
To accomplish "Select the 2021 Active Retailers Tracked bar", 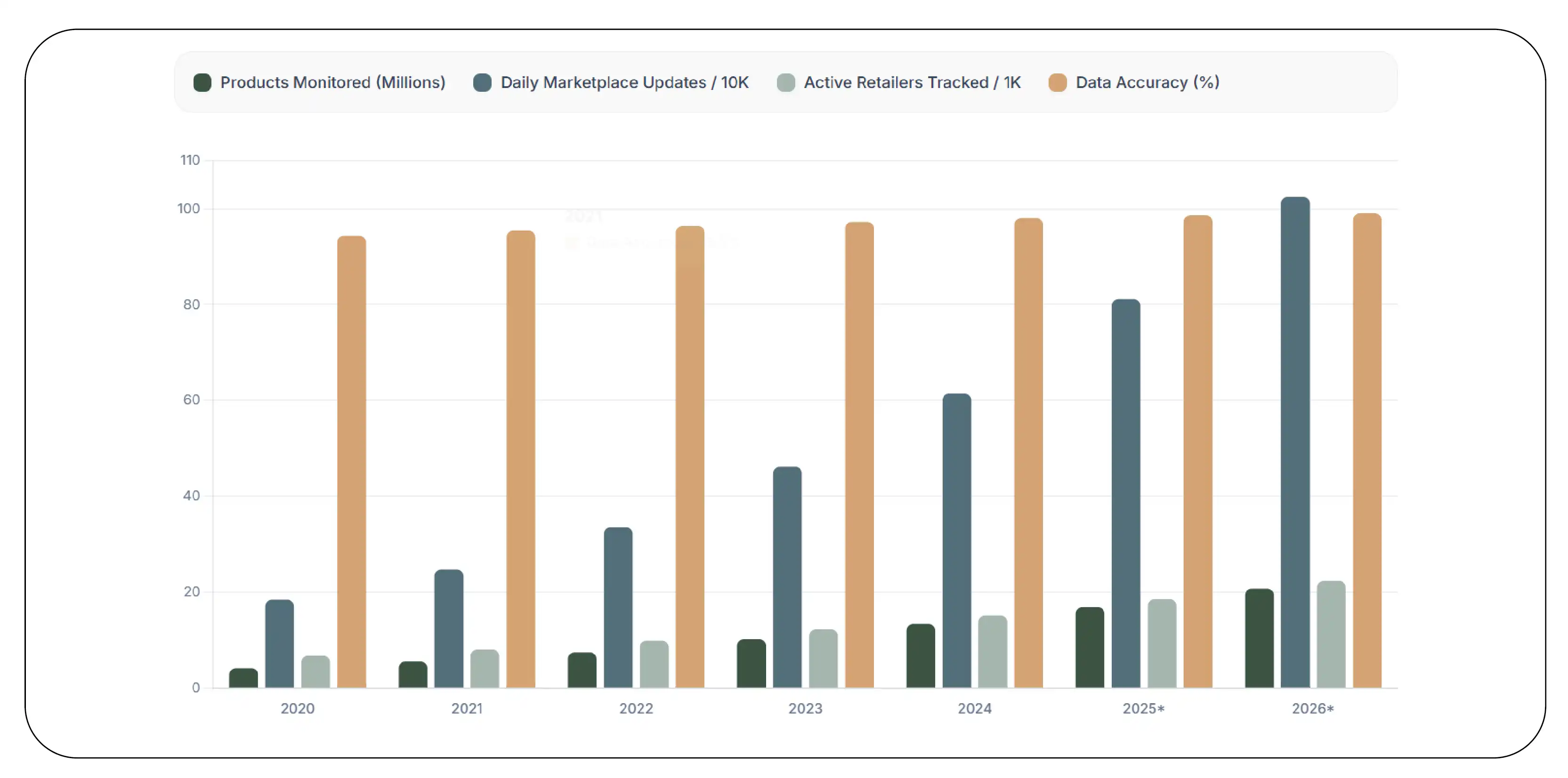I will (x=485, y=668).
